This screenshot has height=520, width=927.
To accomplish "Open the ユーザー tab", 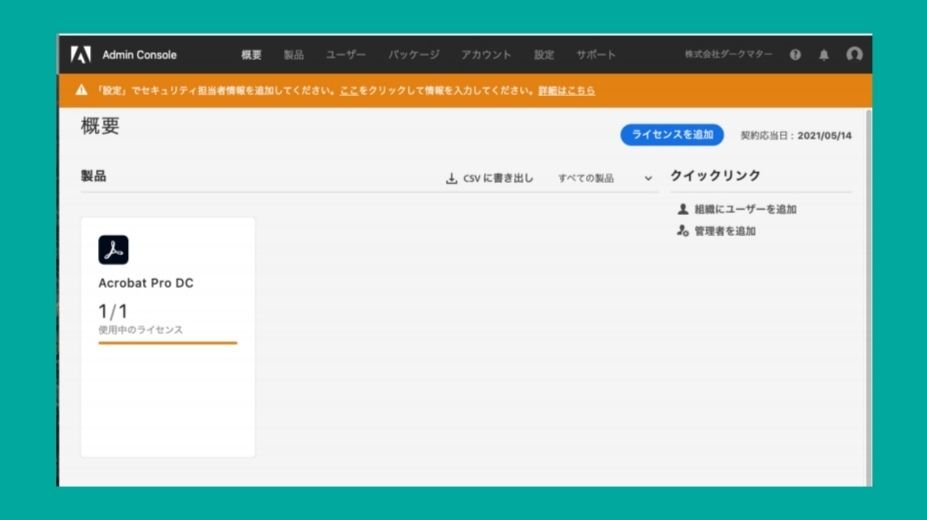I will 346,55.
